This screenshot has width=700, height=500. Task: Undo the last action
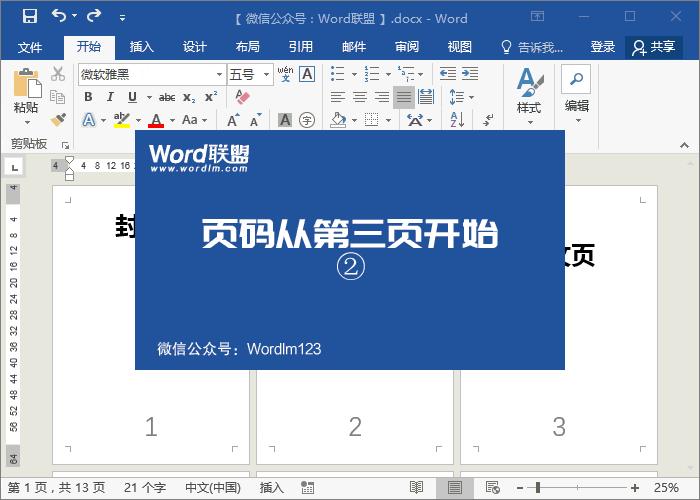coord(59,16)
